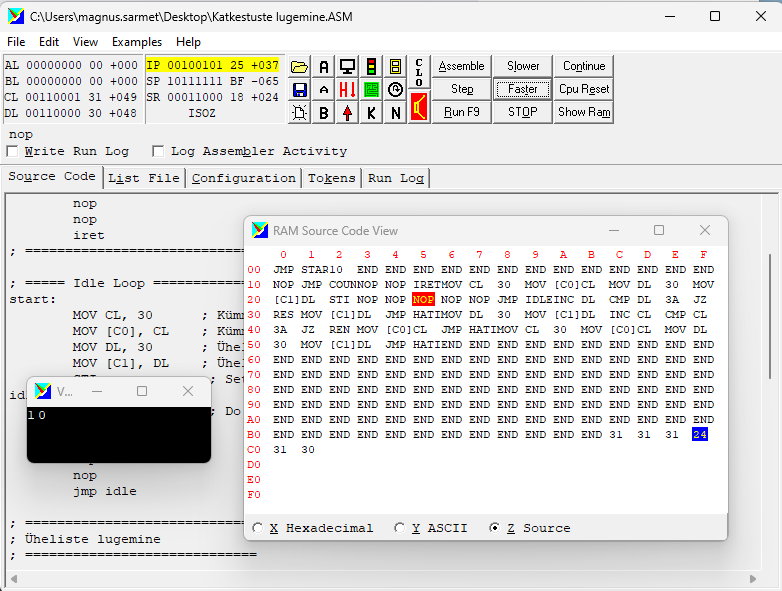Open the File menu
Viewport: 782px width, 591px height.
point(16,42)
